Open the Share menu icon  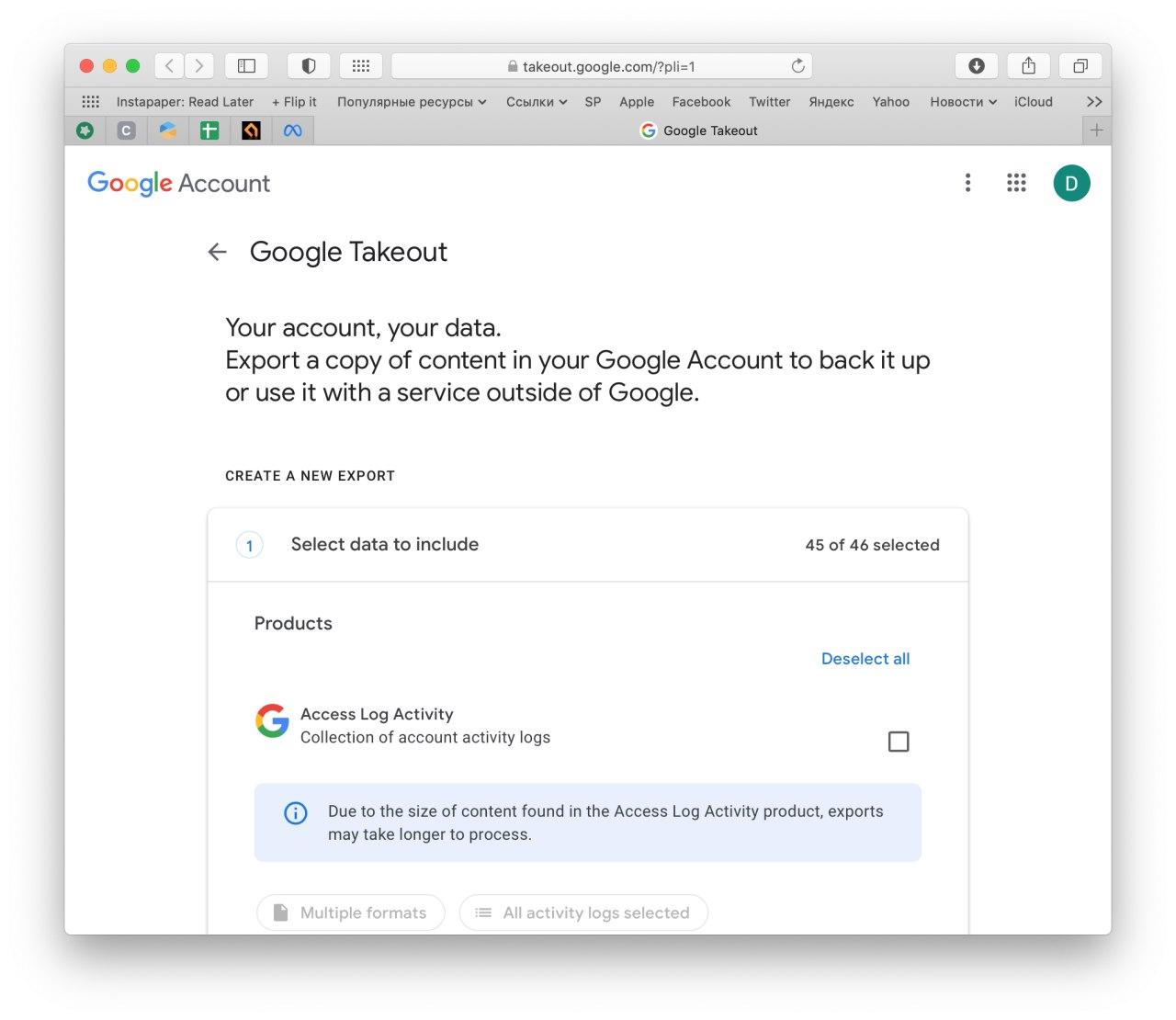click(1029, 66)
